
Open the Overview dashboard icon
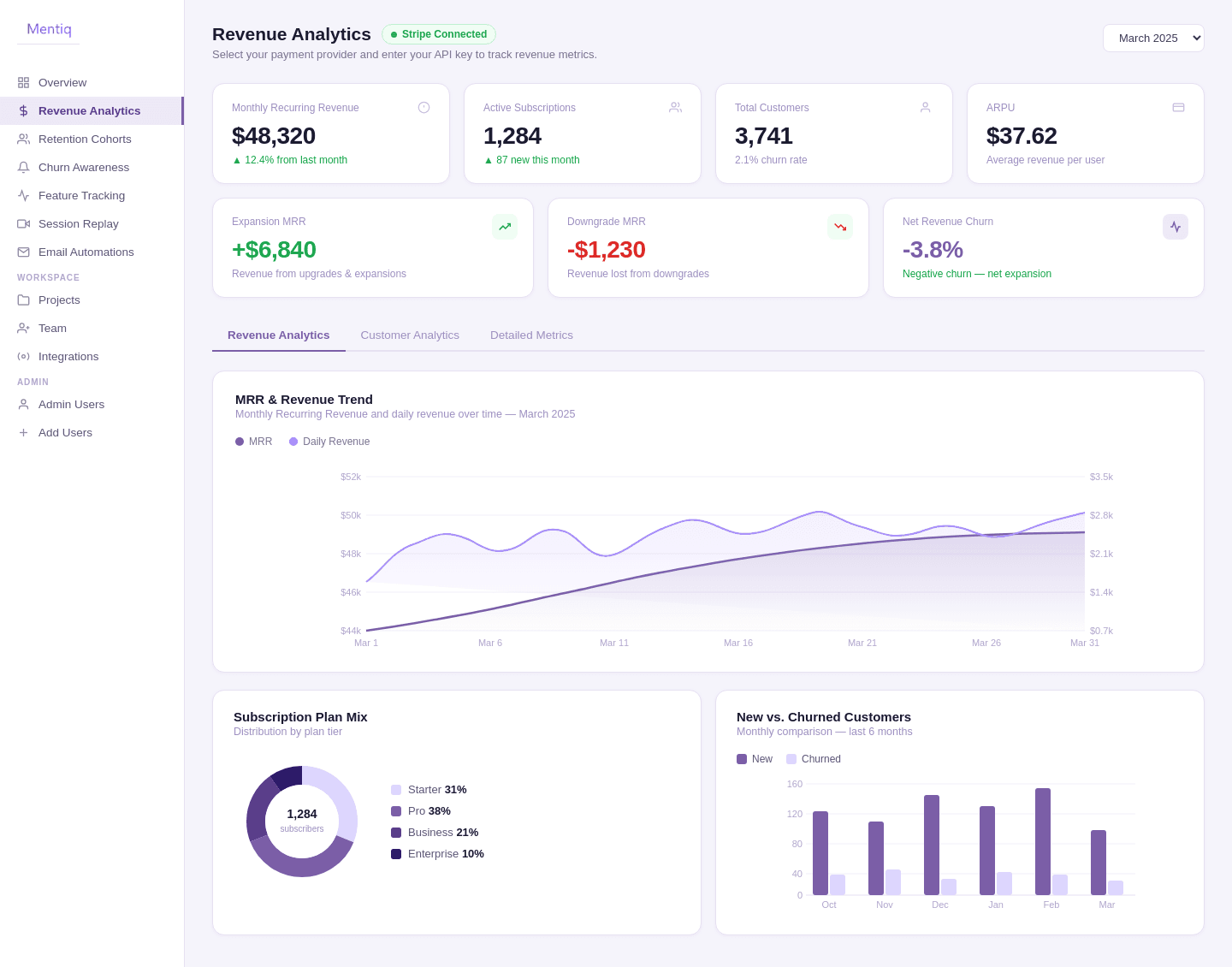24,82
